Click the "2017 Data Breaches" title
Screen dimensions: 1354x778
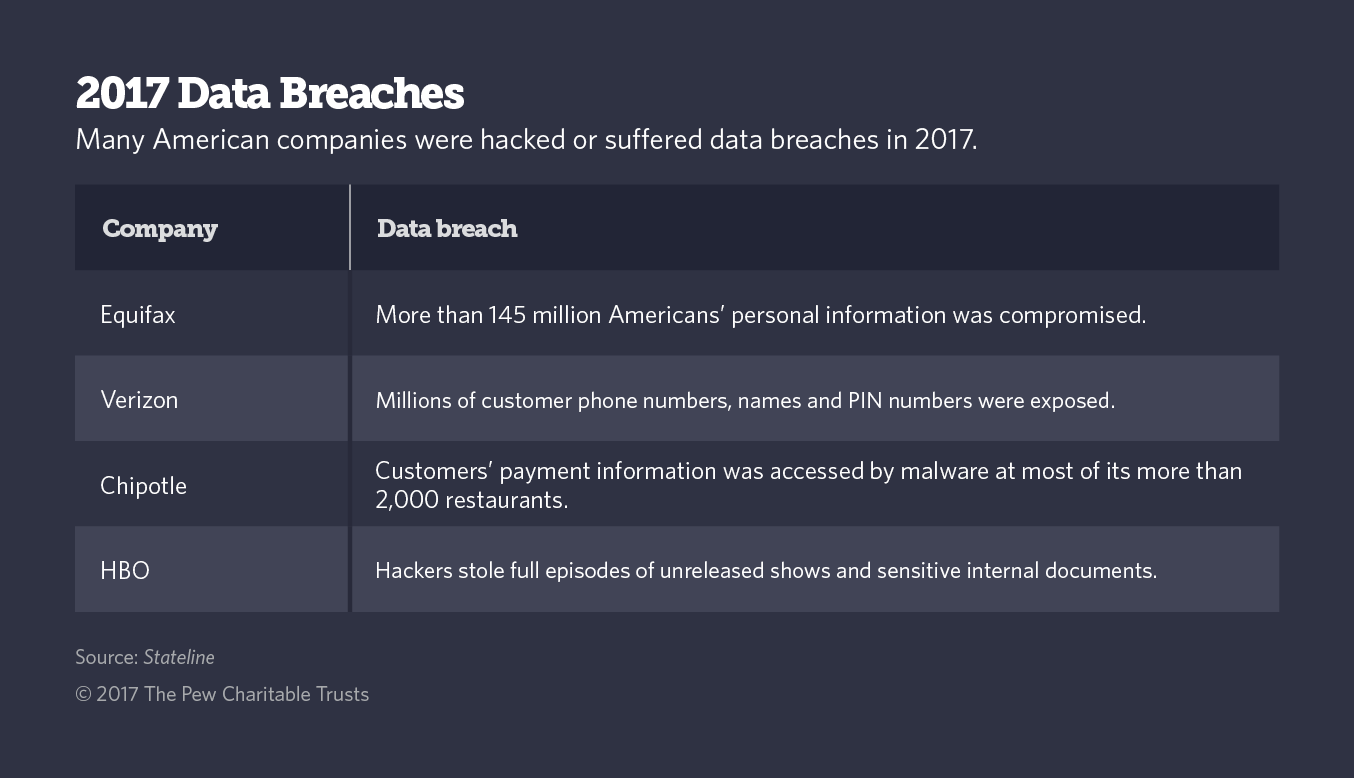[x=270, y=94]
